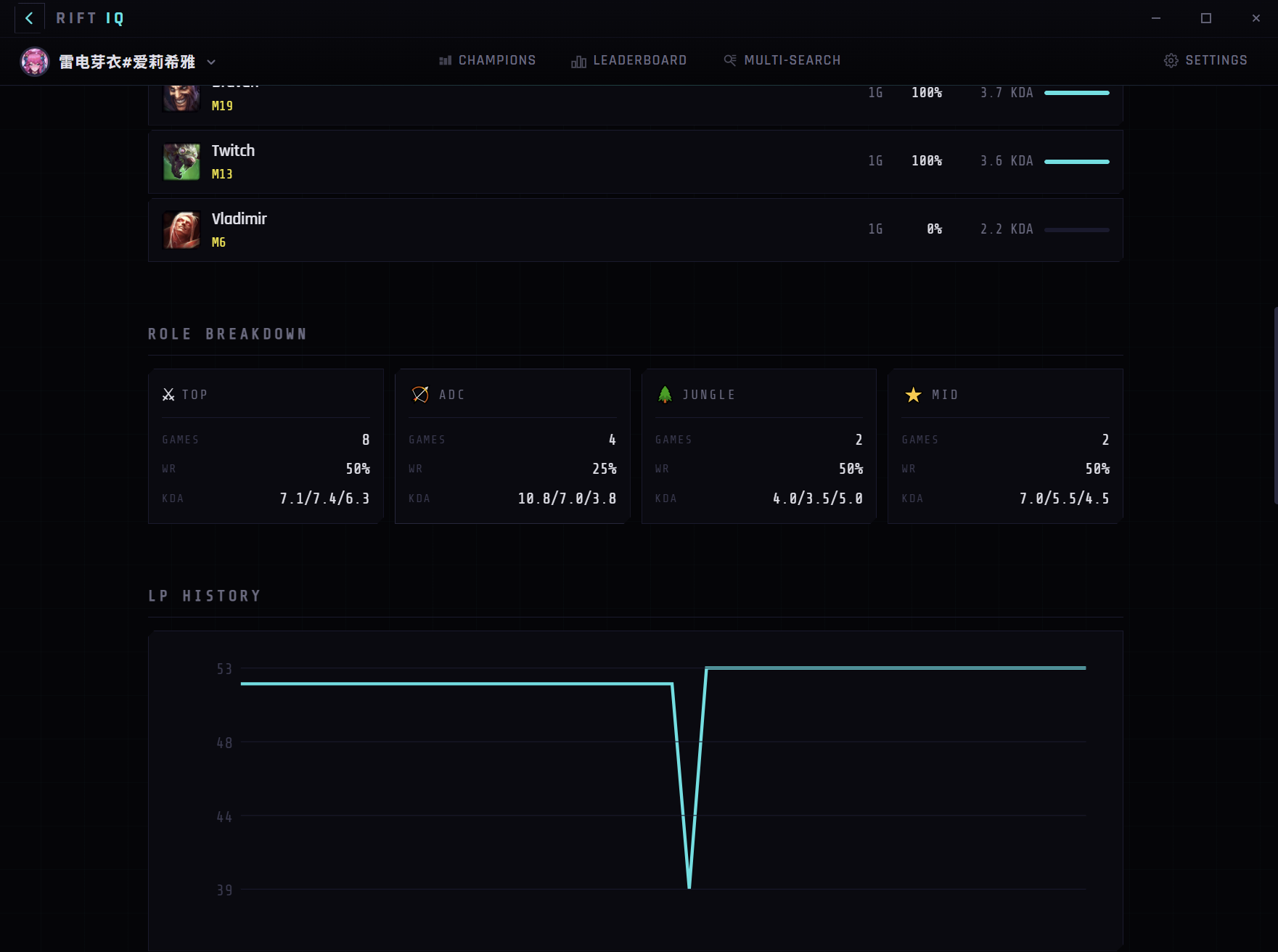Image resolution: width=1278 pixels, height=952 pixels.
Task: Click the Leaderboard bar chart icon
Action: click(578, 61)
